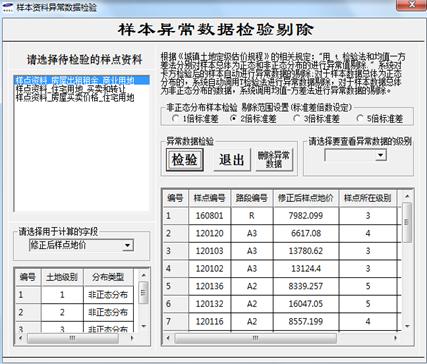Viewport: 427px width, 364px height.
Task: Click the 土地级别 column header
Action: coord(62,277)
